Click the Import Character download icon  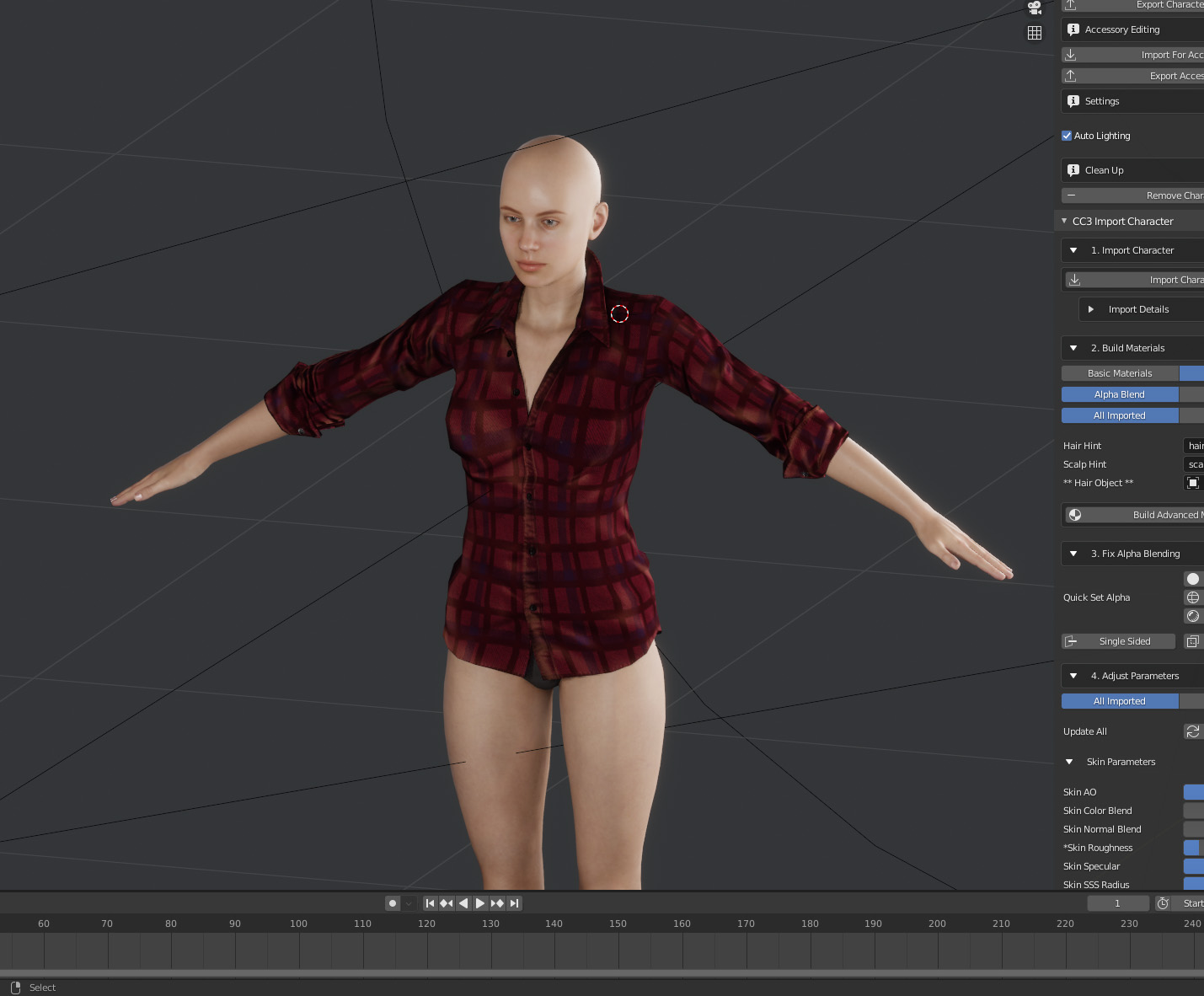[x=1075, y=280]
